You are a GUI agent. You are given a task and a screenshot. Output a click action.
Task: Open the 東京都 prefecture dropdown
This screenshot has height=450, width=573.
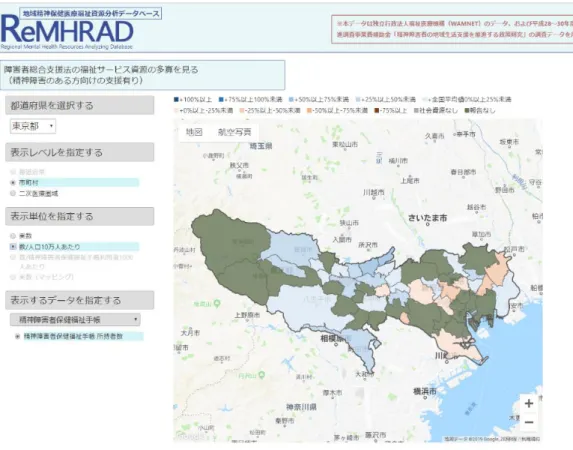pos(33,126)
